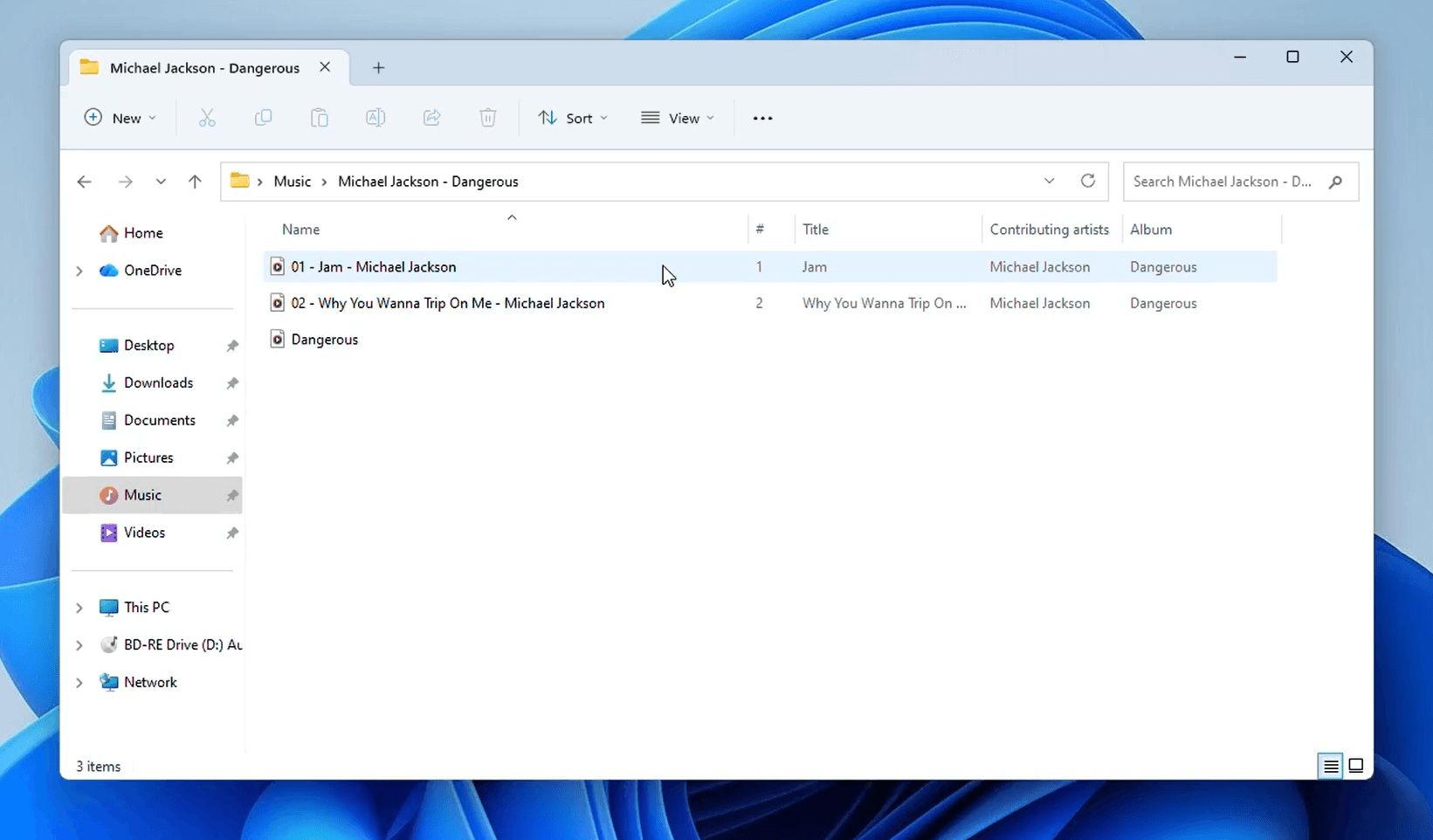
Task: Close the Michael Jackson - Dangerous tab
Action: pyautogui.click(x=325, y=67)
